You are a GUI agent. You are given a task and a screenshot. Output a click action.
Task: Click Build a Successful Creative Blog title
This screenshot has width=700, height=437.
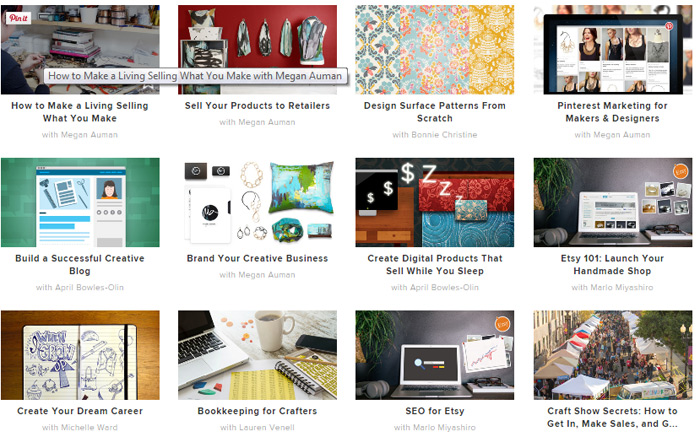[x=80, y=265]
